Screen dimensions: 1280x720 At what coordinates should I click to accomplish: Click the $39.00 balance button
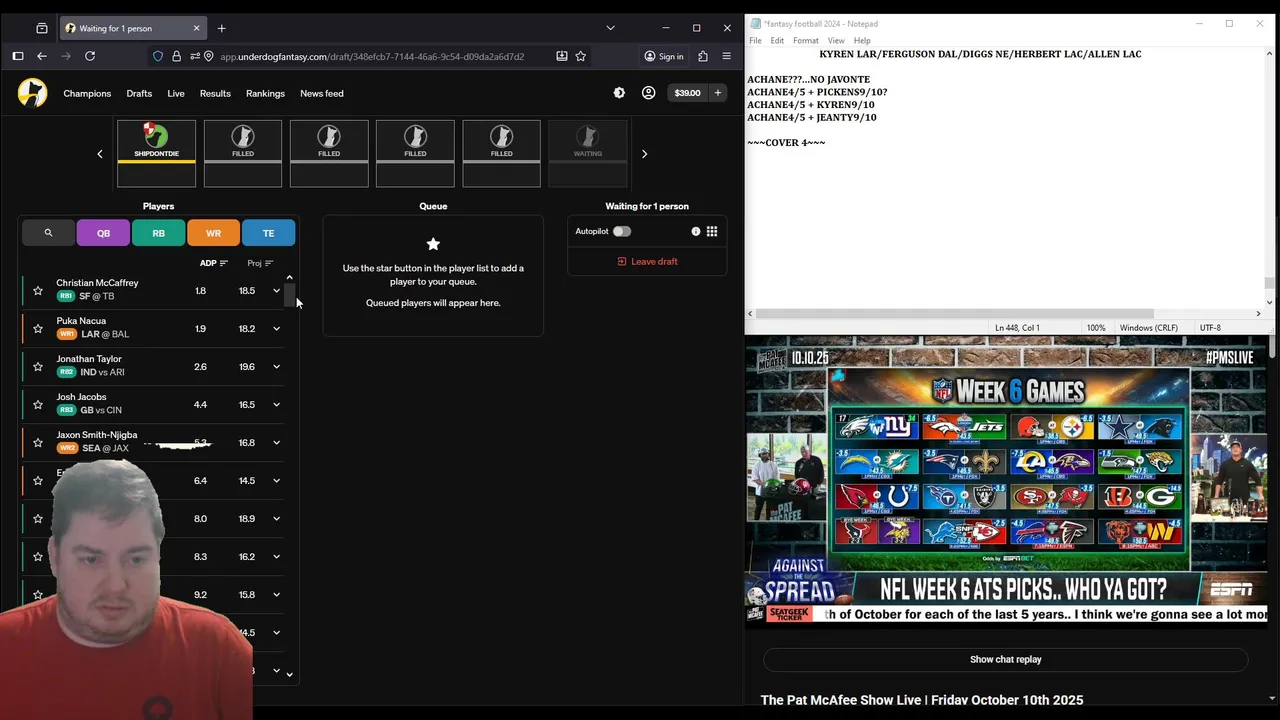point(688,93)
